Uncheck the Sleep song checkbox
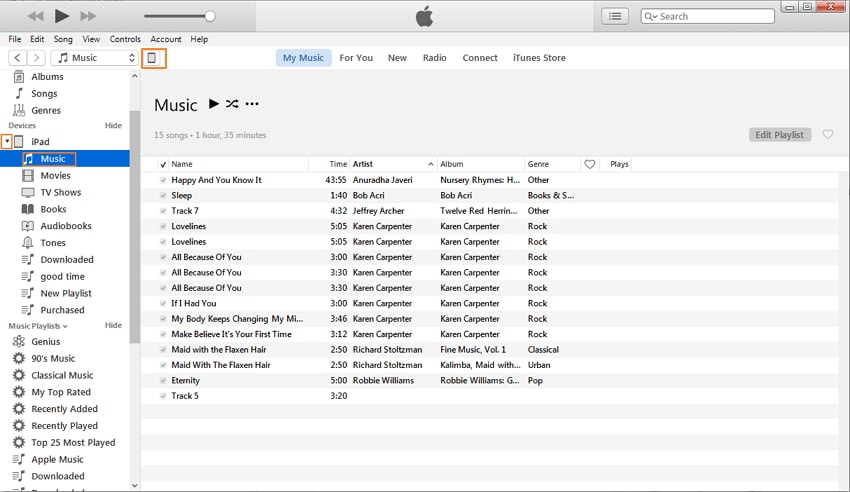The width and height of the screenshot is (850, 492). point(163,195)
